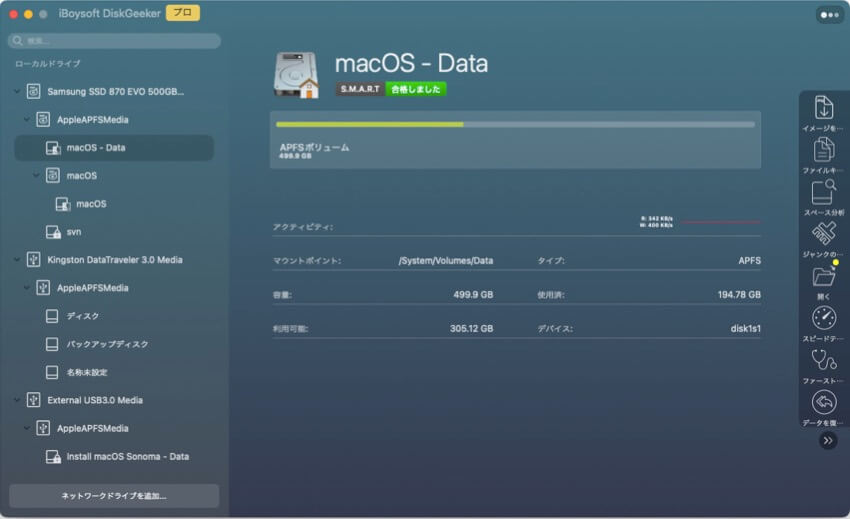Click the Samsung SSD 870 EVO disk icon

click(x=34, y=91)
